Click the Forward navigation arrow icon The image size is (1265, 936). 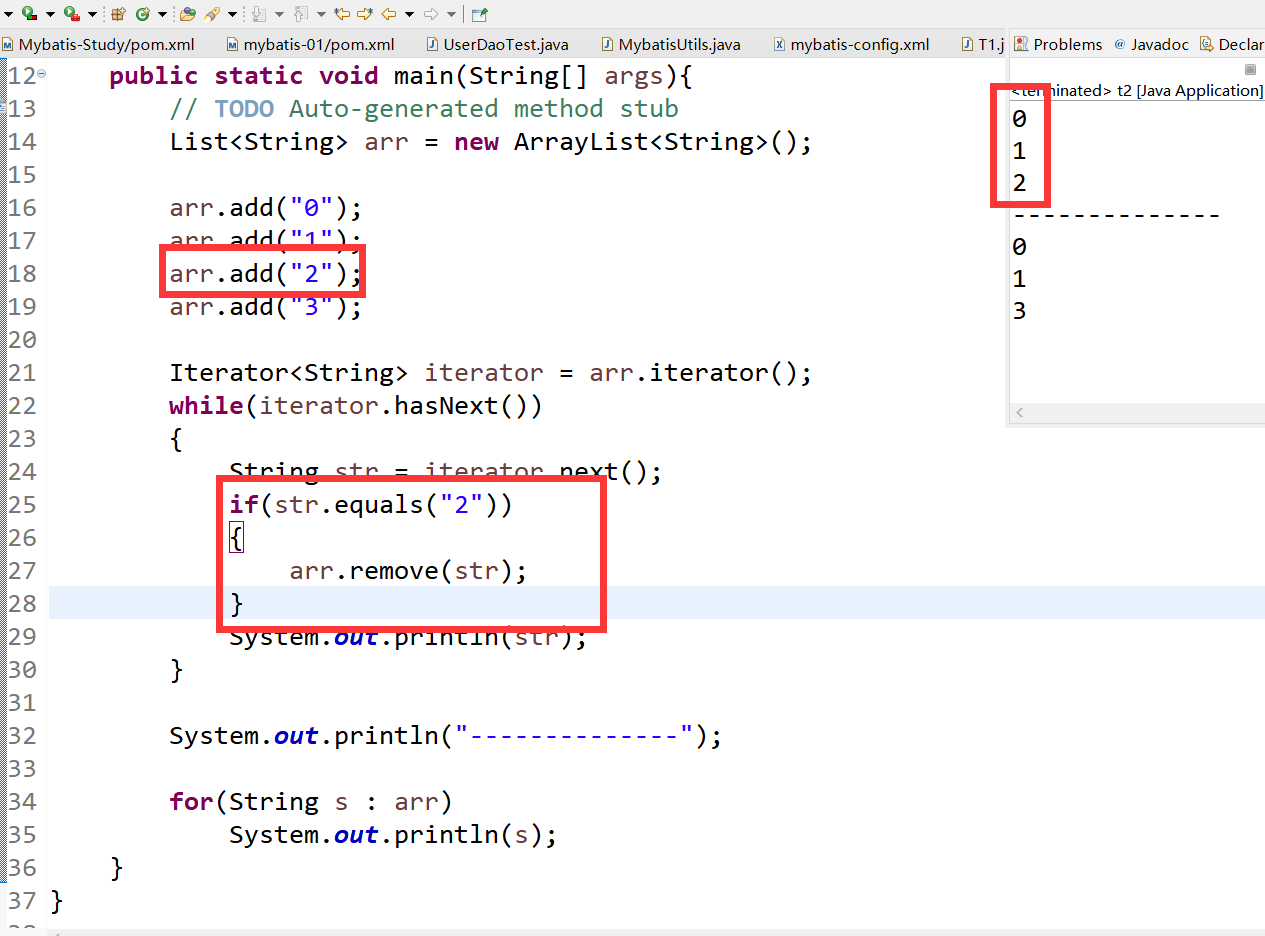(431, 14)
